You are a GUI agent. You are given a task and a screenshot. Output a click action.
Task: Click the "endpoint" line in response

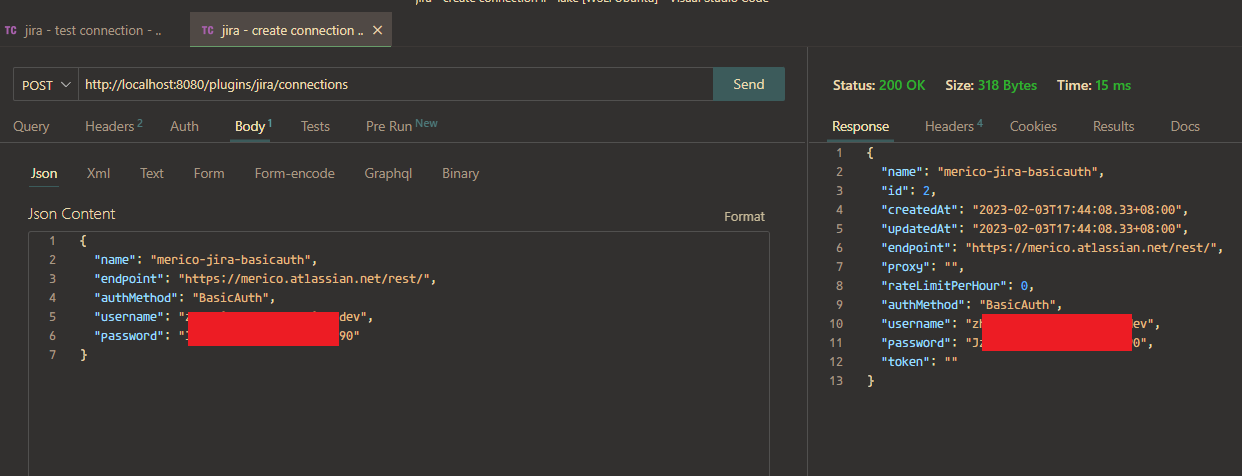point(1052,247)
